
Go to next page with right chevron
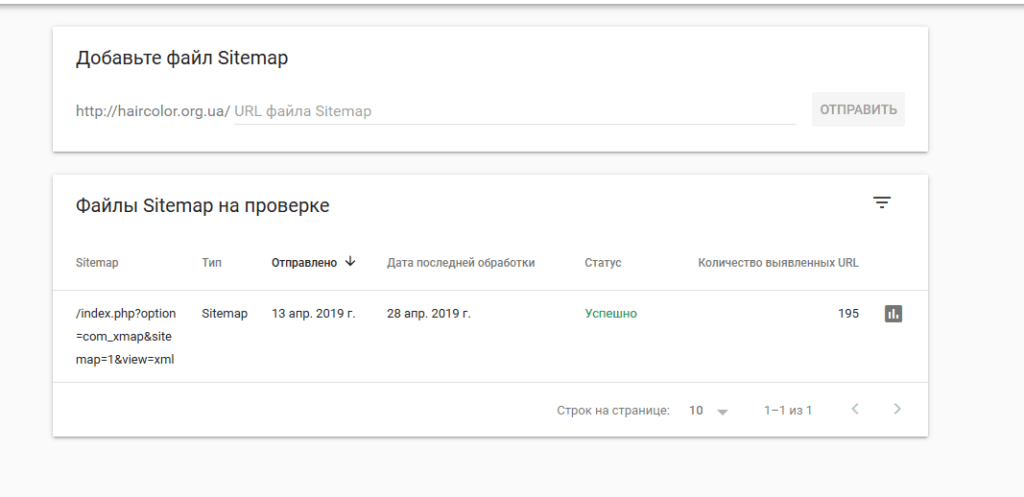(897, 409)
